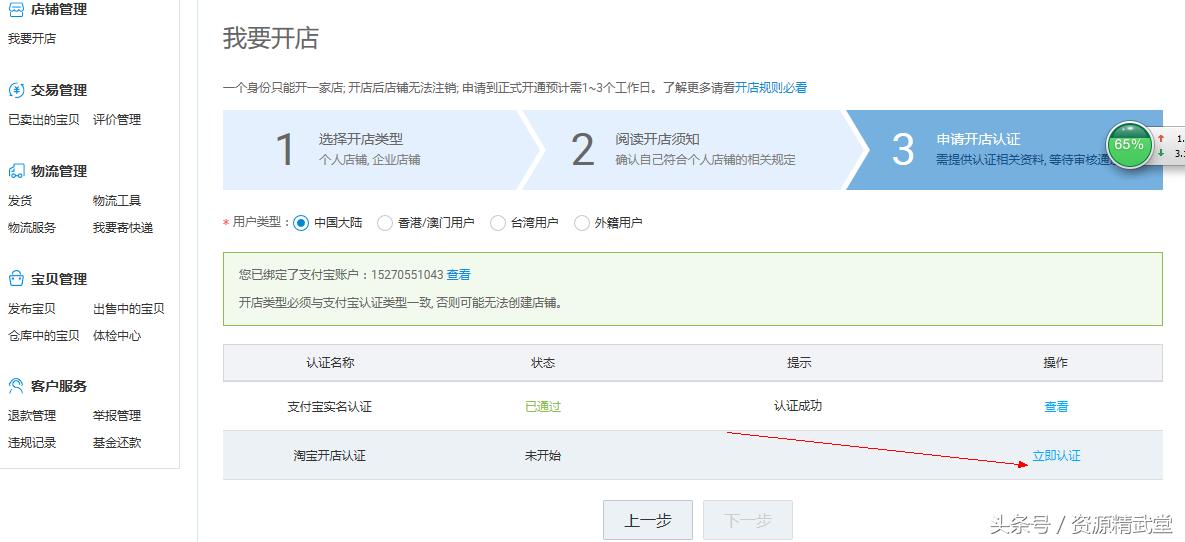Open 发布宝贝 in sidebar
This screenshot has width=1185, height=542.
[32, 308]
